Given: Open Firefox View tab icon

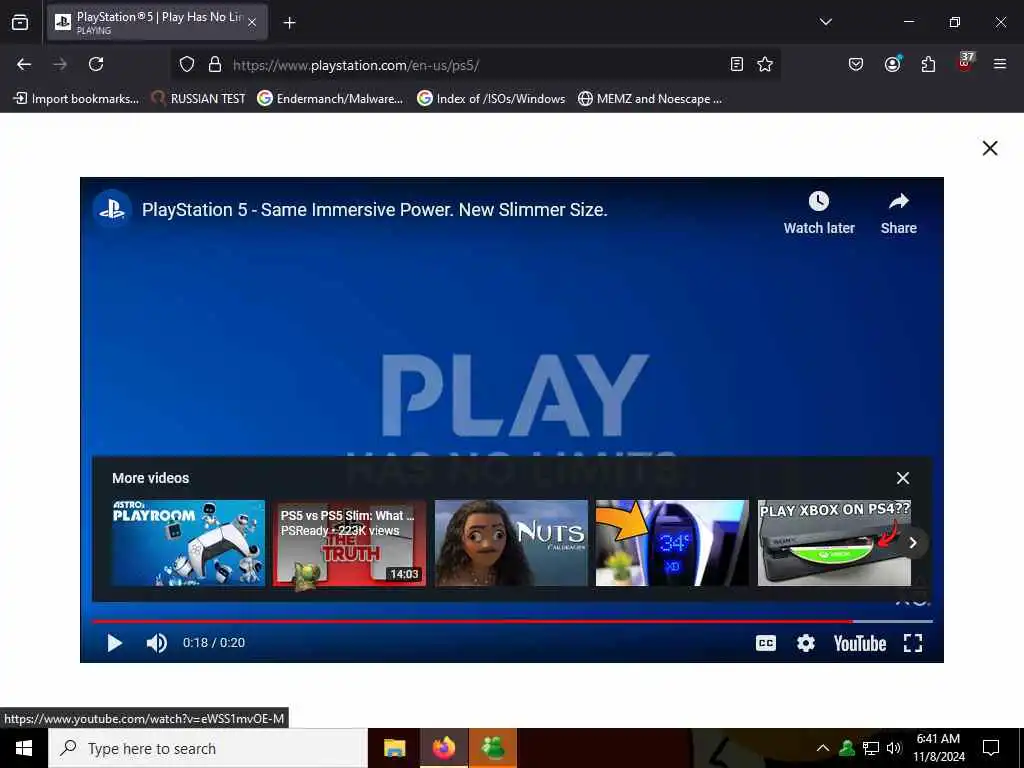Looking at the screenshot, I should pyautogui.click(x=20, y=22).
